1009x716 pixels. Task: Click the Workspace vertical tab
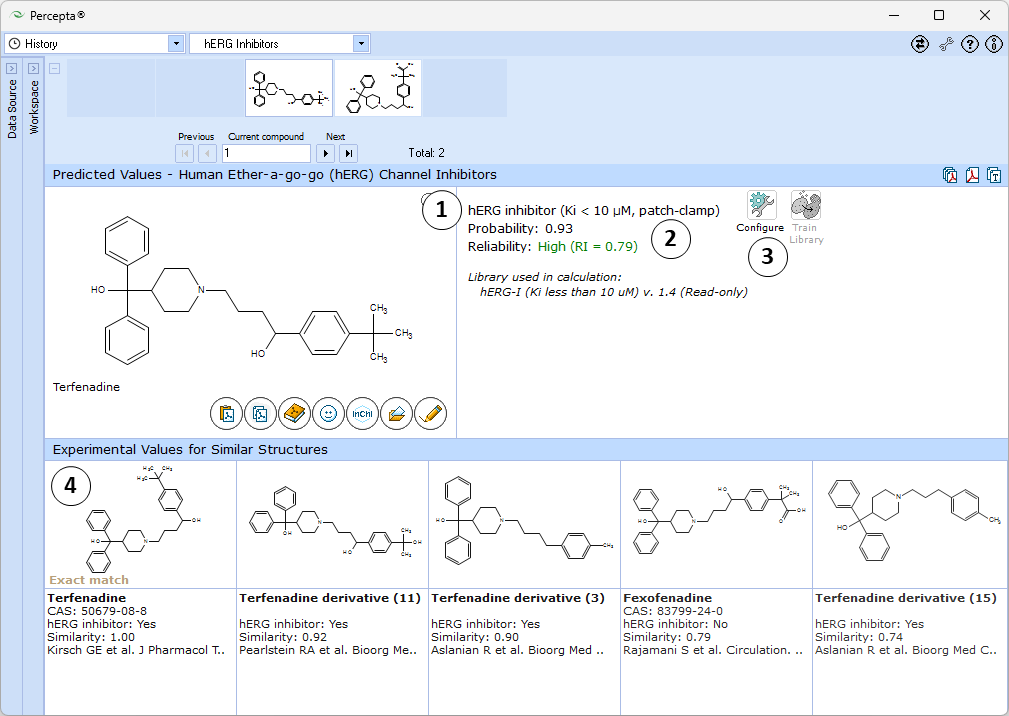[x=34, y=107]
